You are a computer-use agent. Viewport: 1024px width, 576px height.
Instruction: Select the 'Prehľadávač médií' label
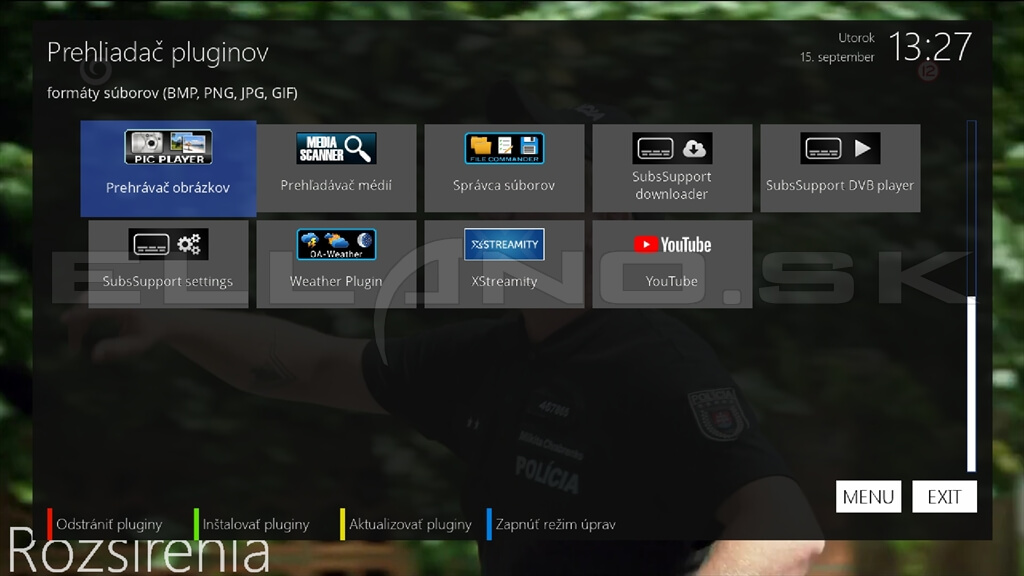point(336,185)
